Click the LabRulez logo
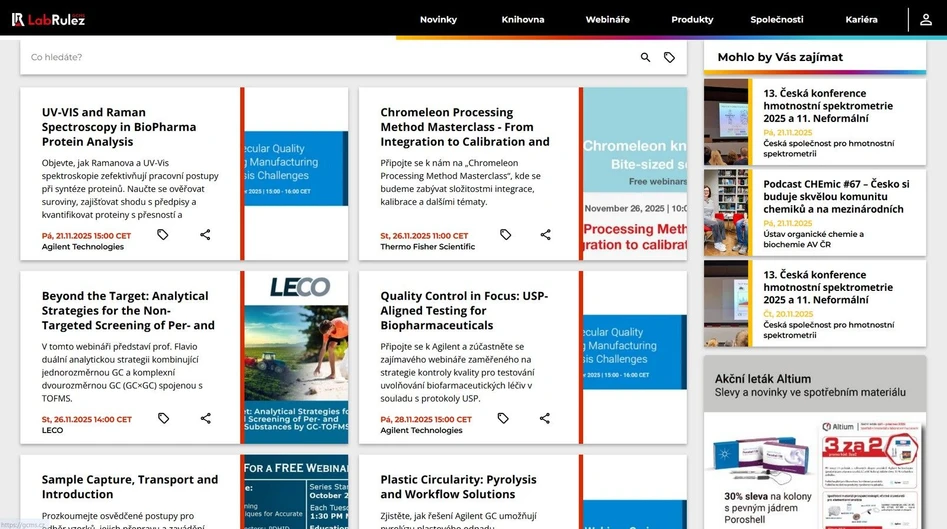This screenshot has height=529, width=947. point(48,19)
